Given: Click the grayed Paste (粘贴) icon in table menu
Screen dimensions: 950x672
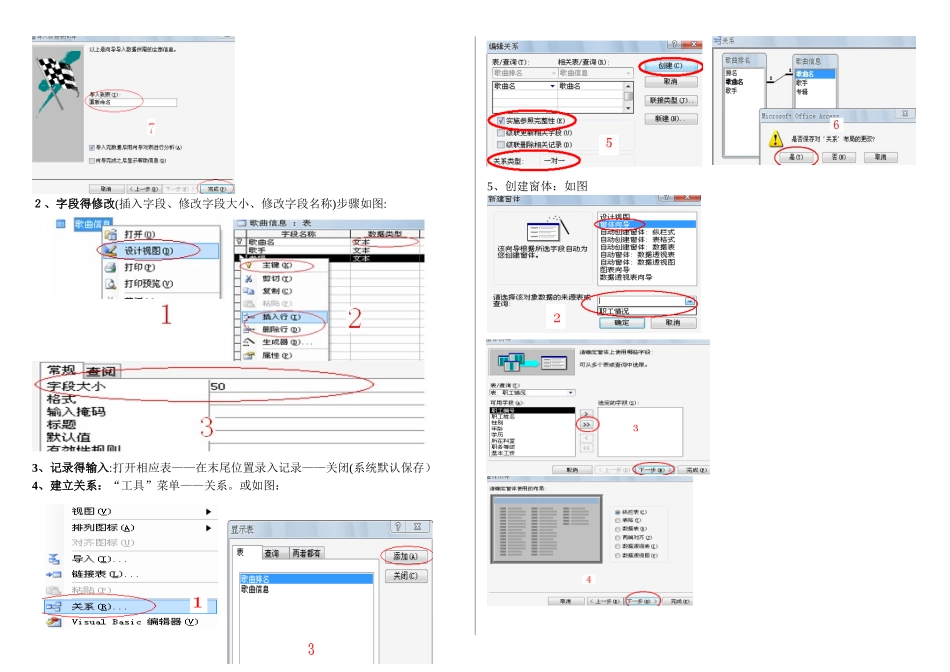Looking at the screenshot, I should tap(249, 304).
